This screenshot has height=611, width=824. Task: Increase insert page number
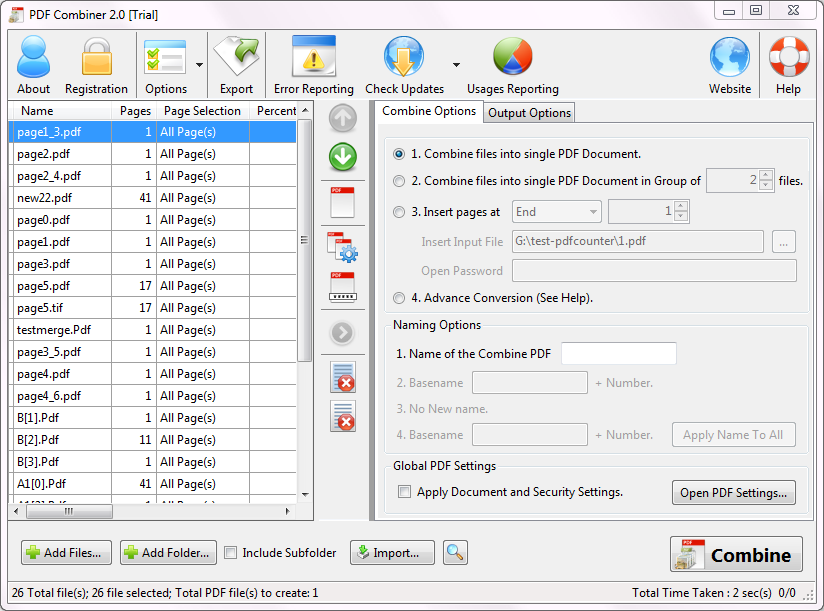(681, 206)
